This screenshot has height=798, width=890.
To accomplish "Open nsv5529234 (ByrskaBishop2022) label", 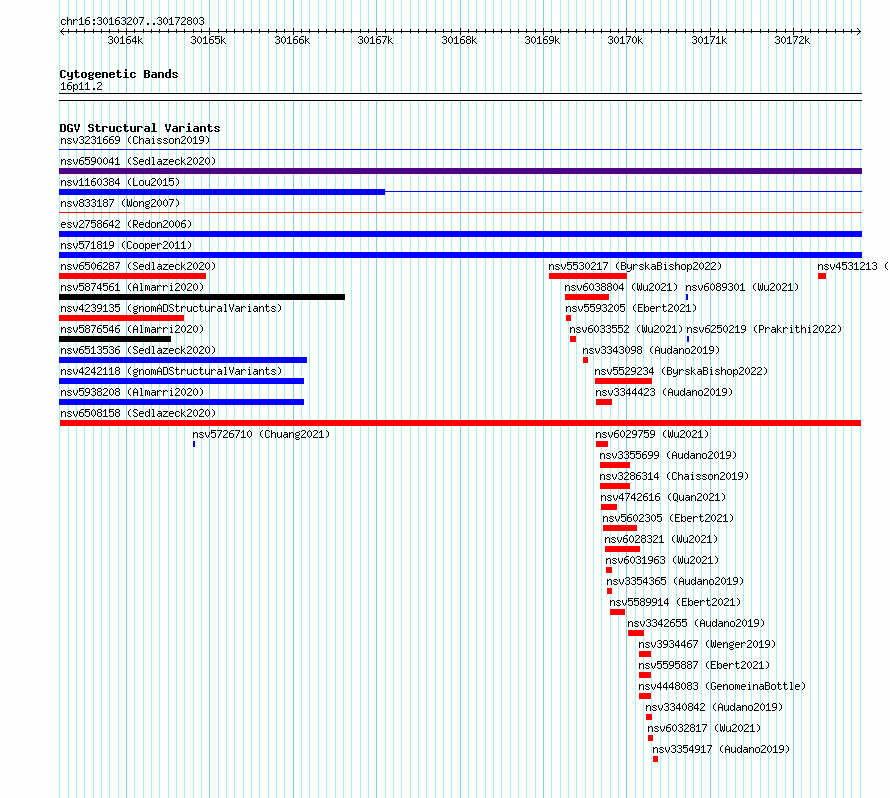I will pos(681,371).
